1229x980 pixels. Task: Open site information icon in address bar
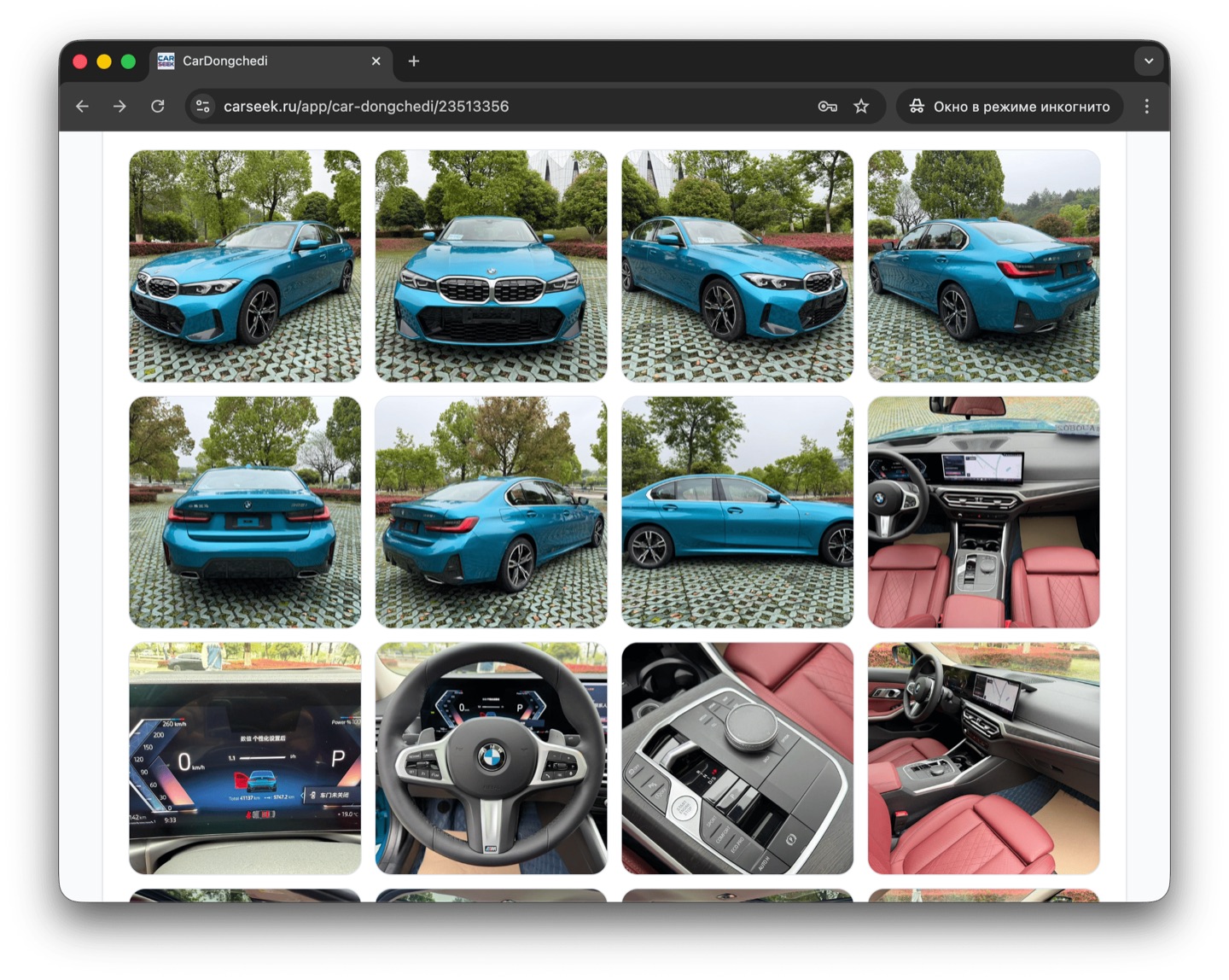(203, 107)
